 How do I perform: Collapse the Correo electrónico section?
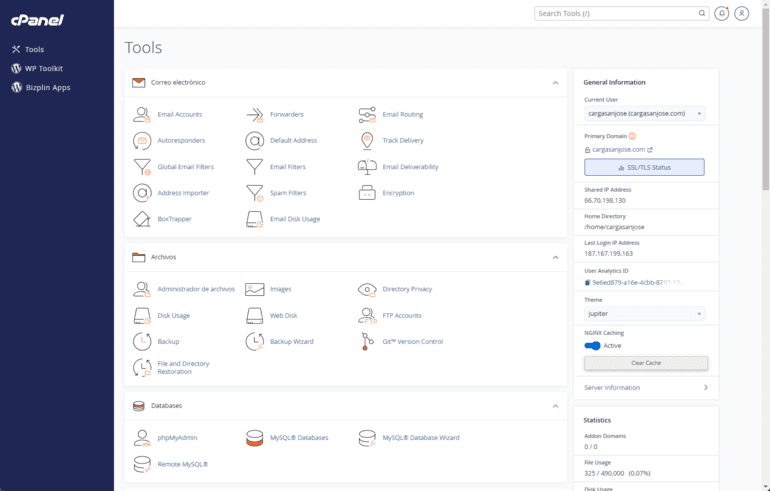[x=555, y=83]
